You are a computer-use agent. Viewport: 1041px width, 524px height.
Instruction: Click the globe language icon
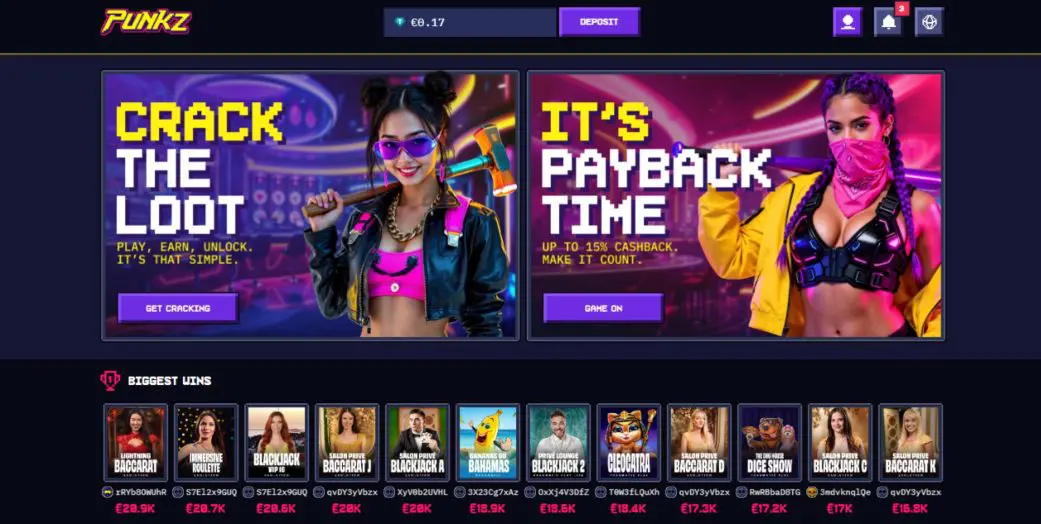929,22
